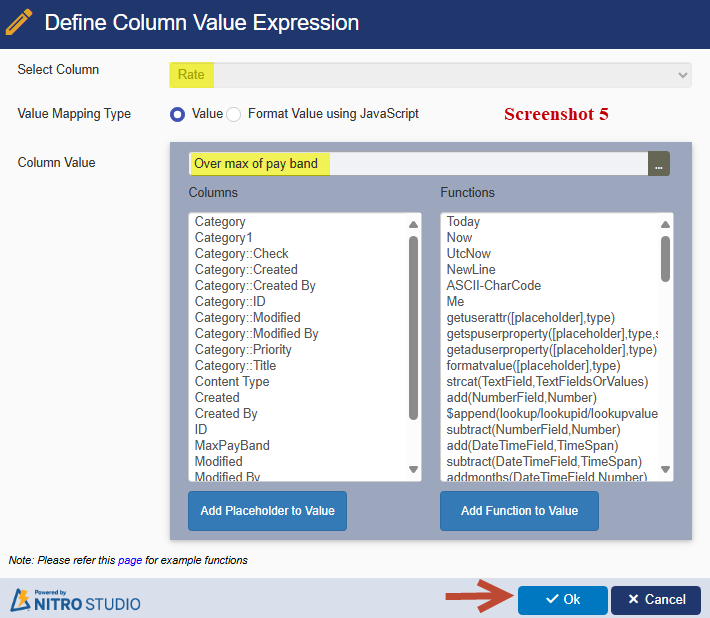Select the Value radio button
The image size is (710, 618).
pyautogui.click(x=178, y=114)
